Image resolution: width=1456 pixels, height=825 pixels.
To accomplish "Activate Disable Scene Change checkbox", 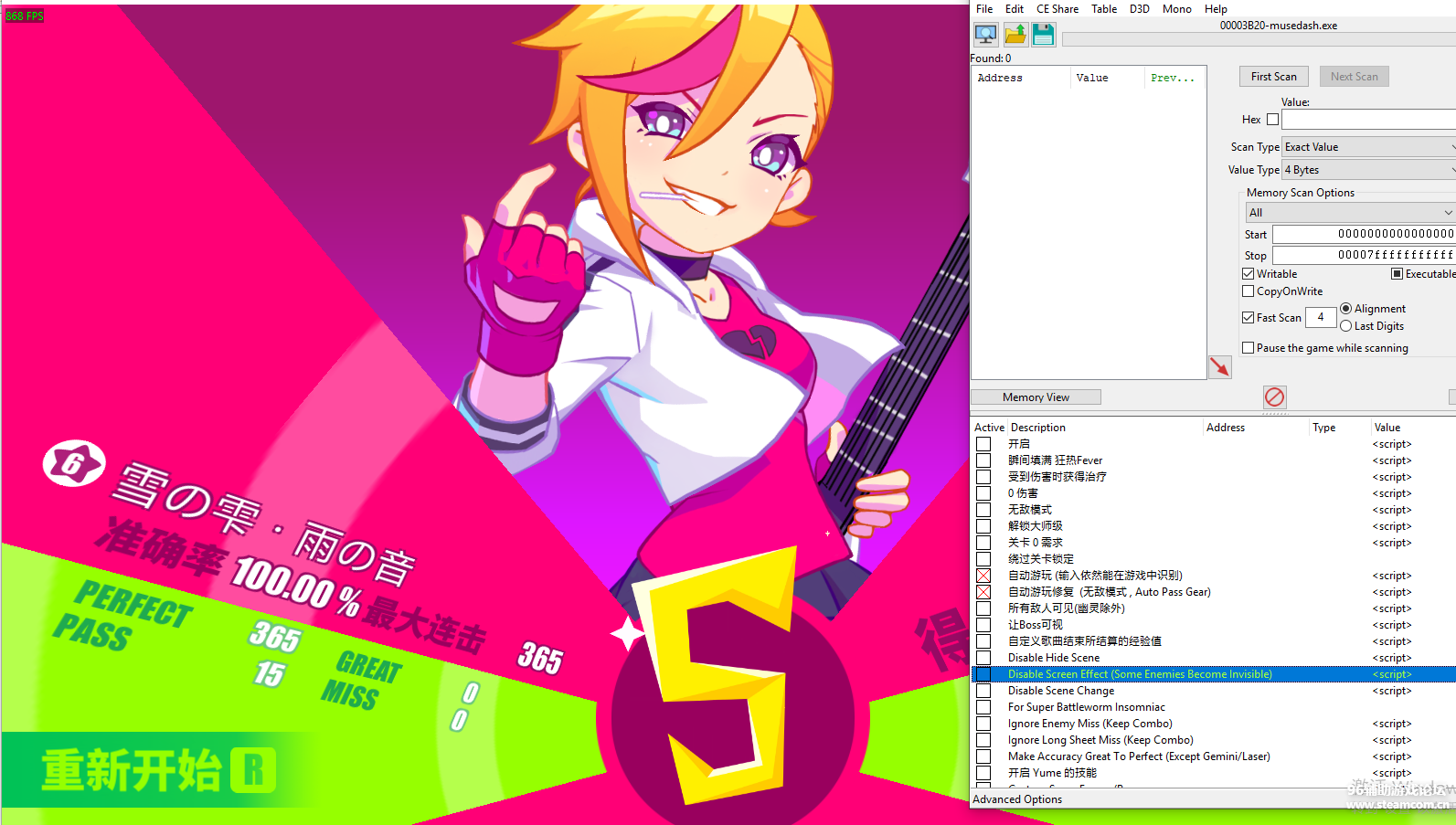I will (x=983, y=691).
